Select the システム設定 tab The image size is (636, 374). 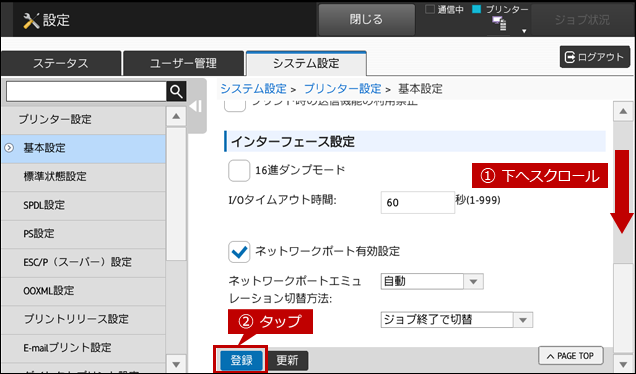pyautogui.click(x=306, y=63)
